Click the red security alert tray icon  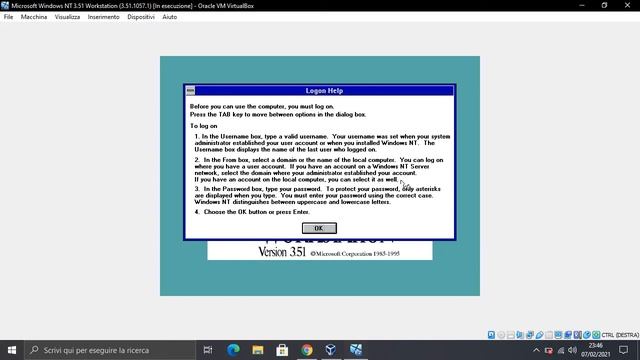(x=549, y=350)
